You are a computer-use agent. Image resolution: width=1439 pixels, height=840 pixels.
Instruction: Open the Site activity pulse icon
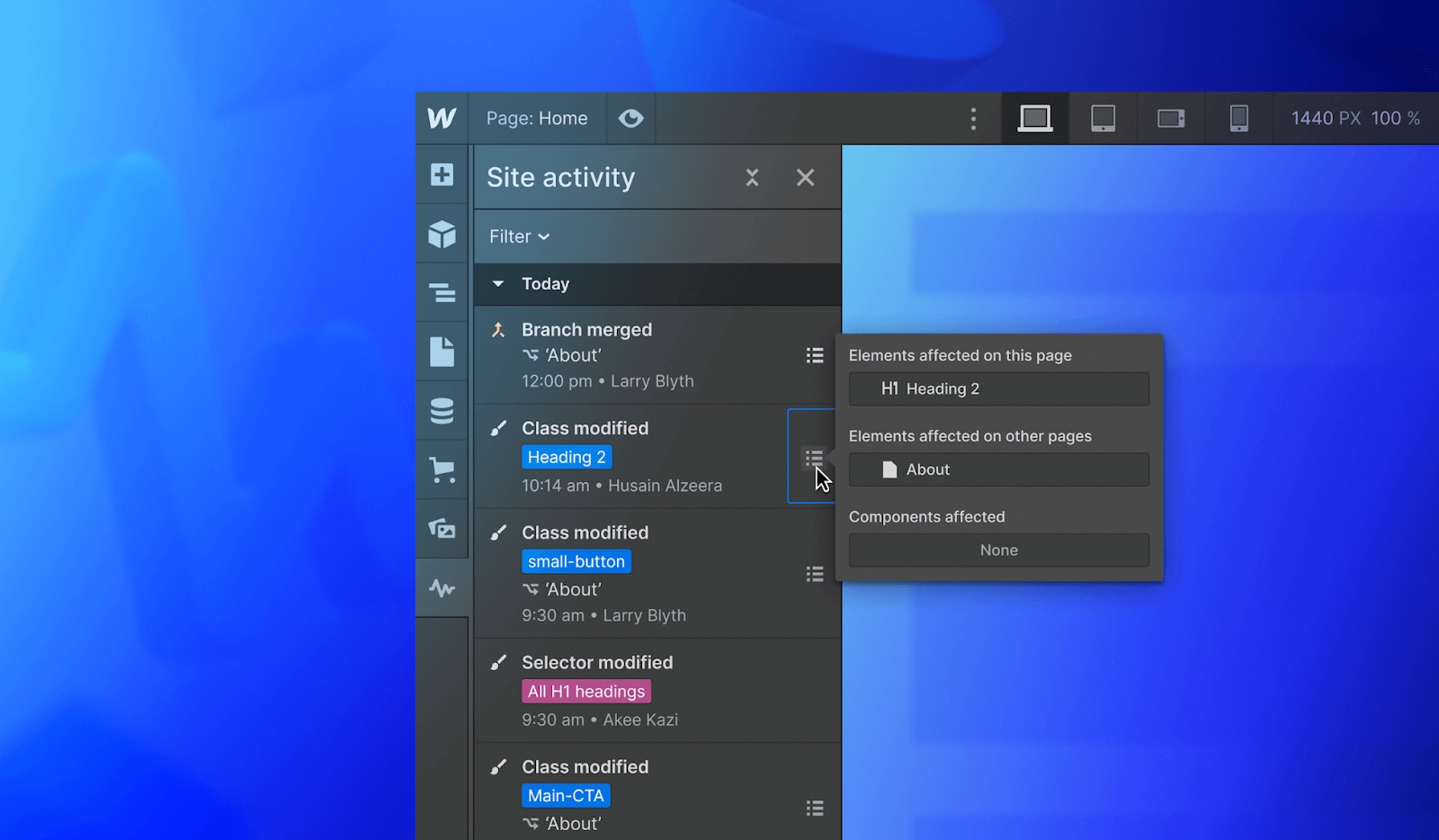tap(442, 588)
